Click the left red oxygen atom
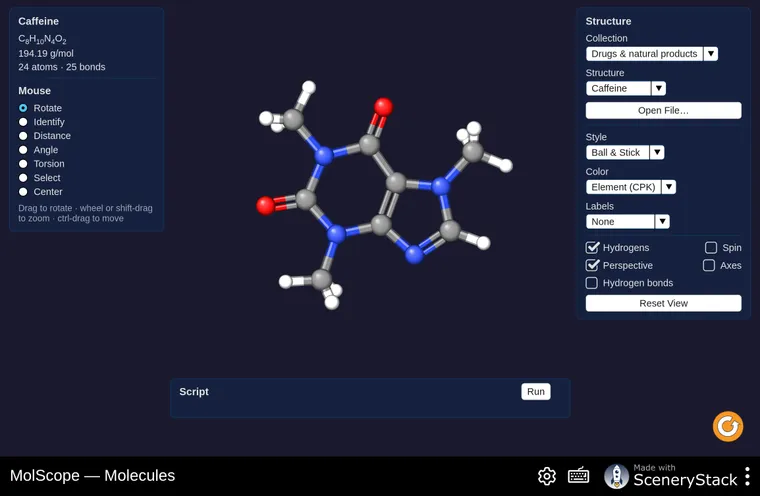Viewport: 760px width, 496px height. point(266,206)
